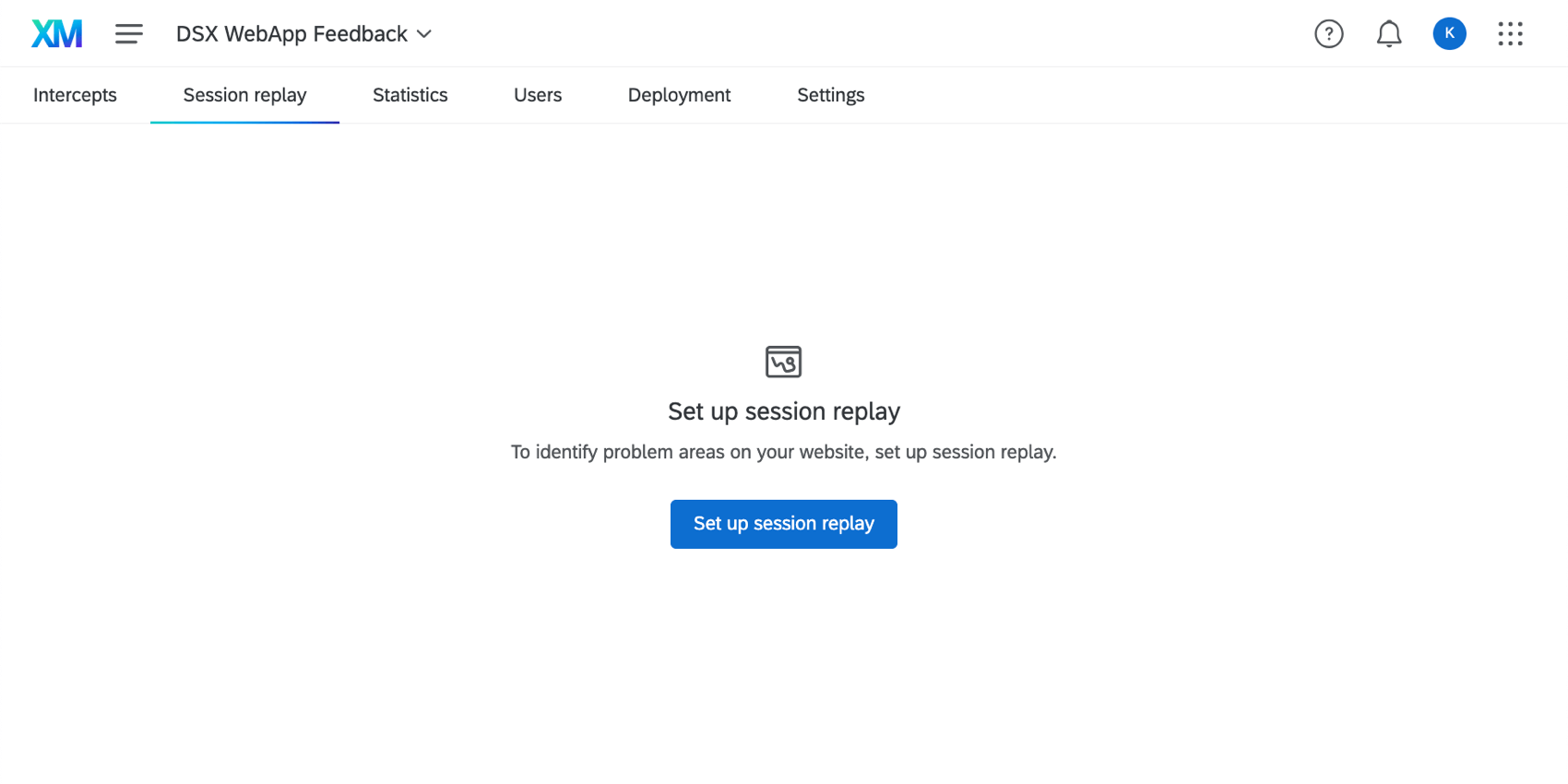The height and width of the screenshot is (784, 1568).
Task: Open the DSX WebApp Feedback project title
Action: click(x=291, y=34)
